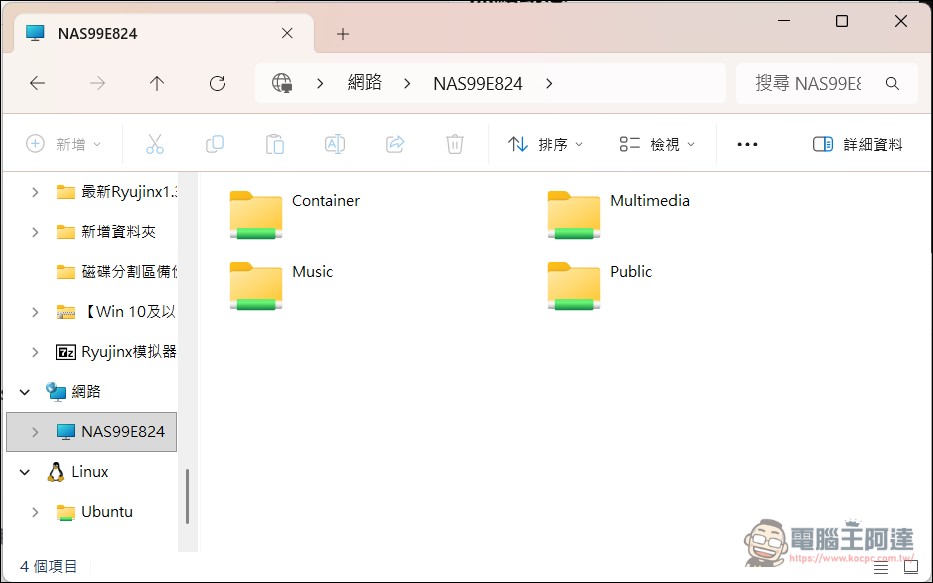Screen dimensions: 933x583
Task: Click the chevron before 網路 in address bar
Action: [320, 83]
